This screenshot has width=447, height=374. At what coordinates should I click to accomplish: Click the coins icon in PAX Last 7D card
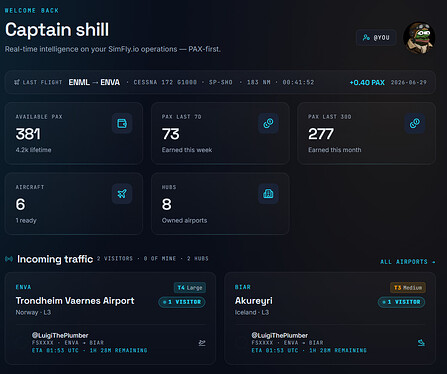268,123
